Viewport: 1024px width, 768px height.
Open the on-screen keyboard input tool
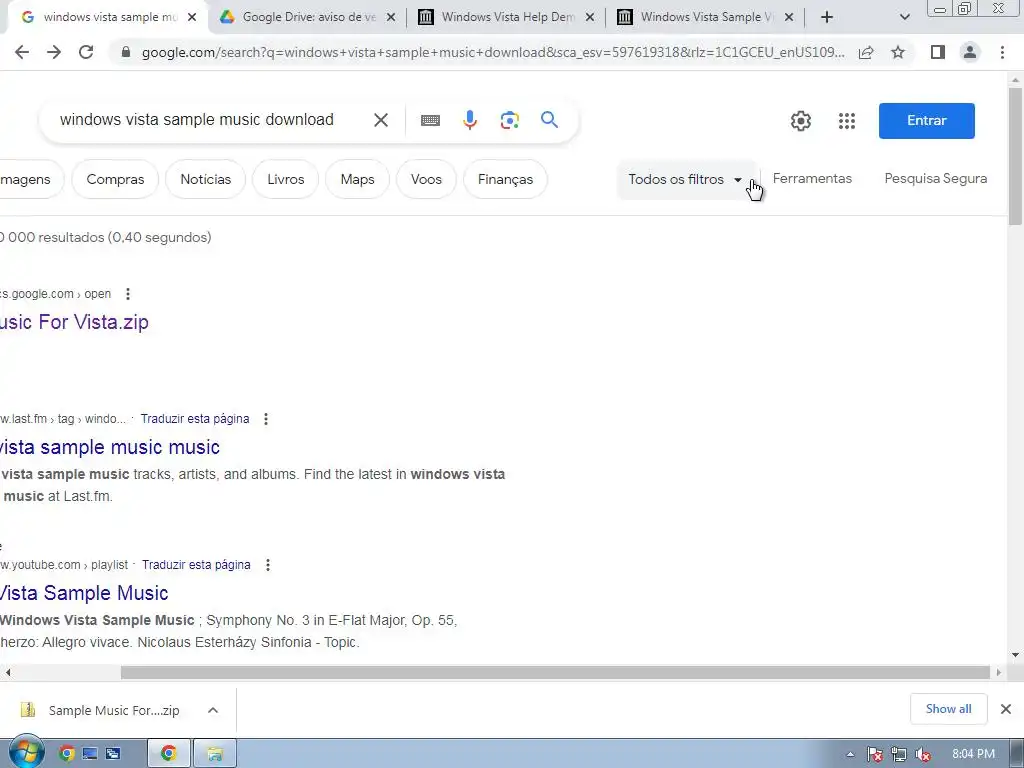[x=430, y=120]
